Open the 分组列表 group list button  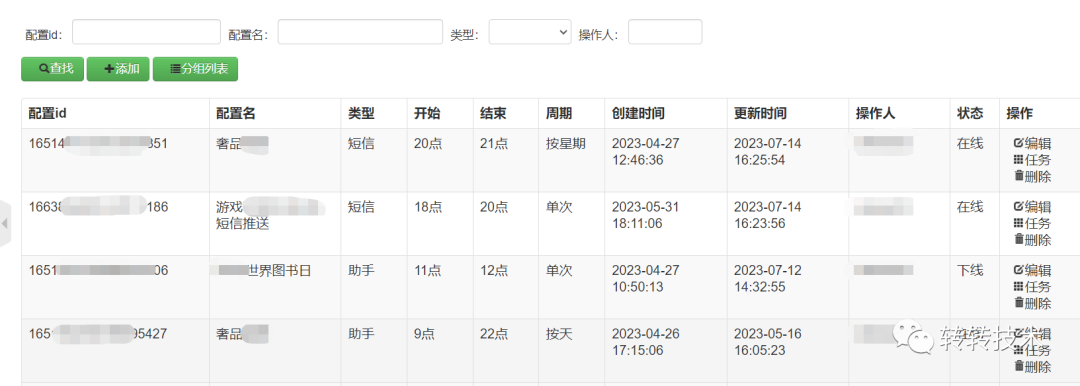click(x=196, y=69)
